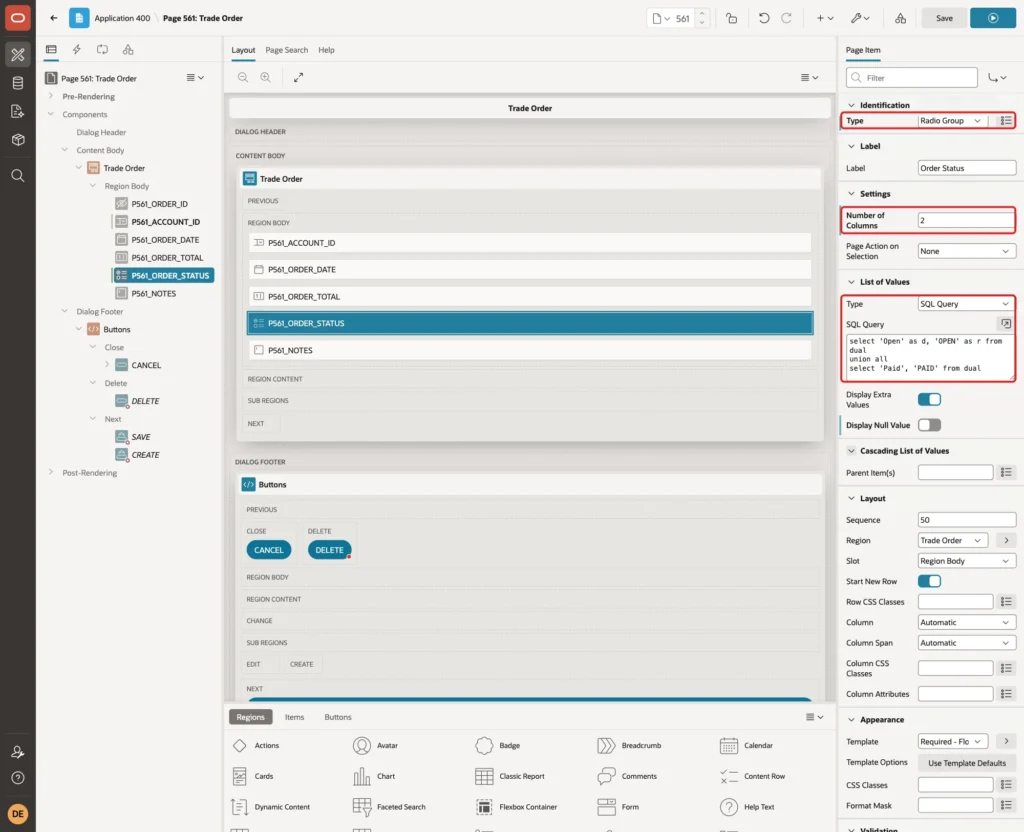Toggle Display Extra Values switch off
This screenshot has width=1024, height=832.
pyautogui.click(x=929, y=399)
